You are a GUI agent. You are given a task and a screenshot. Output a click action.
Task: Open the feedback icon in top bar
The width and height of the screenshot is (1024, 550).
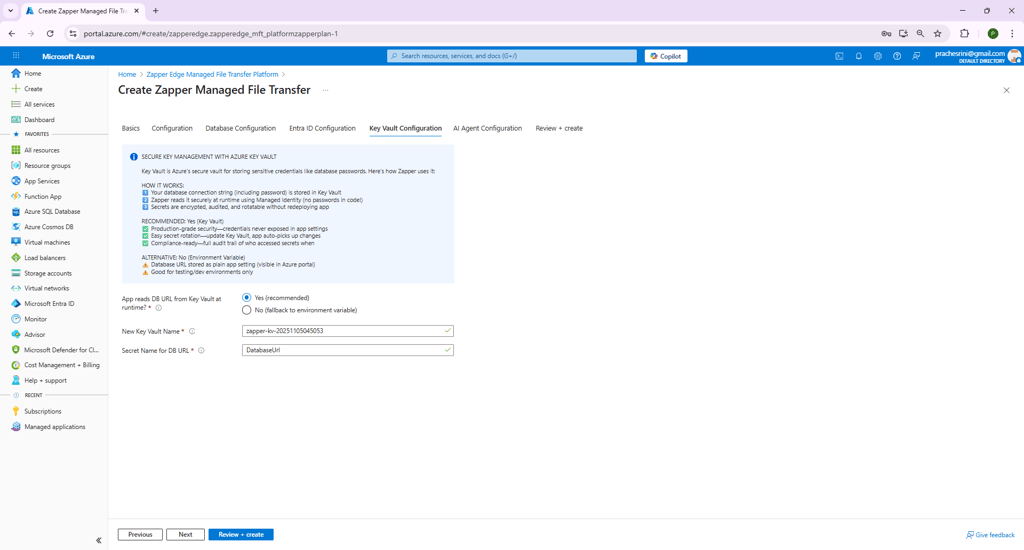pos(916,56)
